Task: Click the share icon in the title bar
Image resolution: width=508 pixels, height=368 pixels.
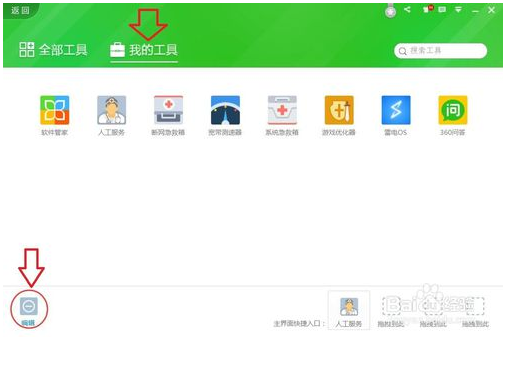Action: coord(407,9)
